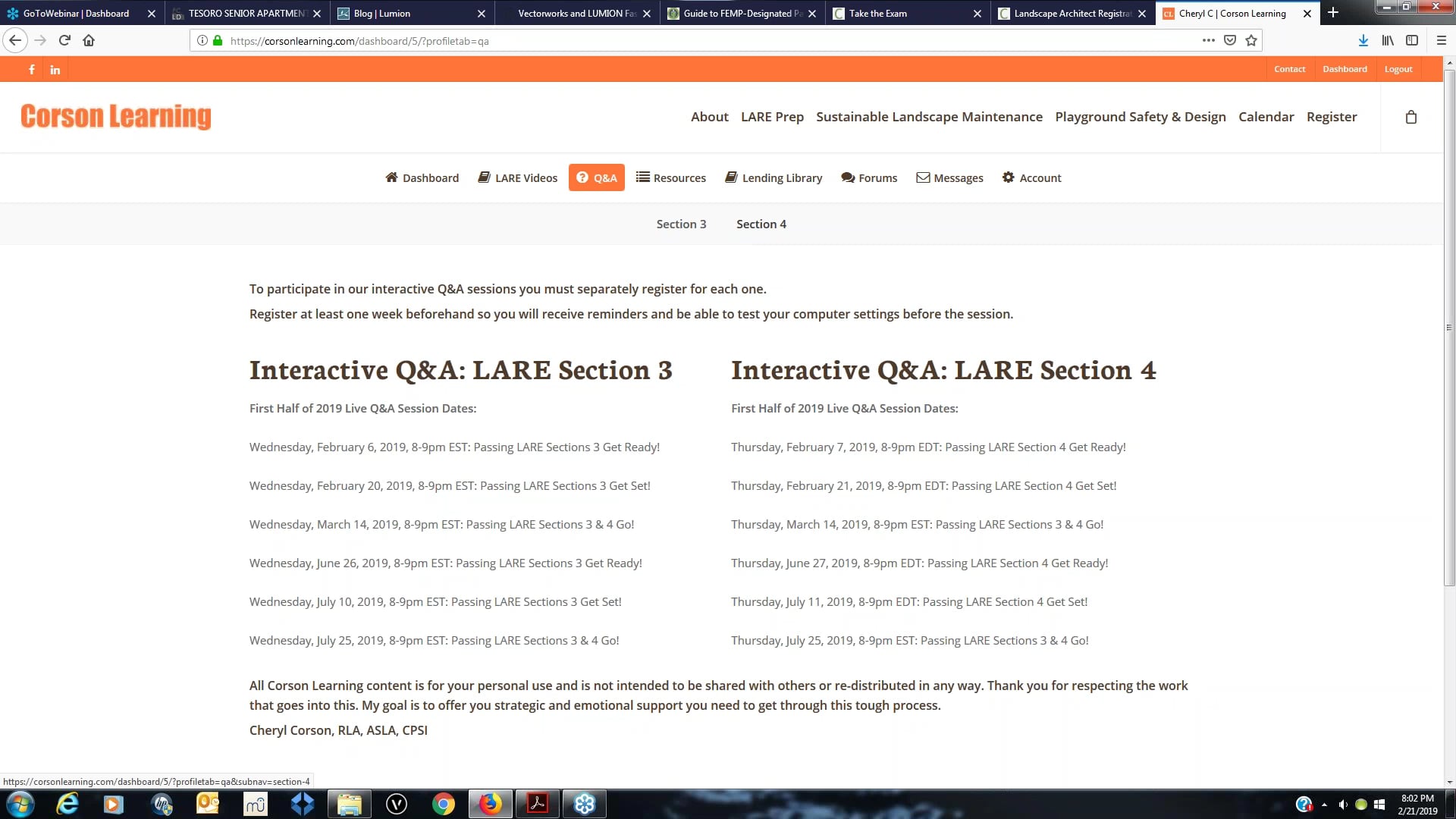This screenshot has height=819, width=1456.
Task: Open the Firefox hamburger menu
Action: click(x=1441, y=40)
